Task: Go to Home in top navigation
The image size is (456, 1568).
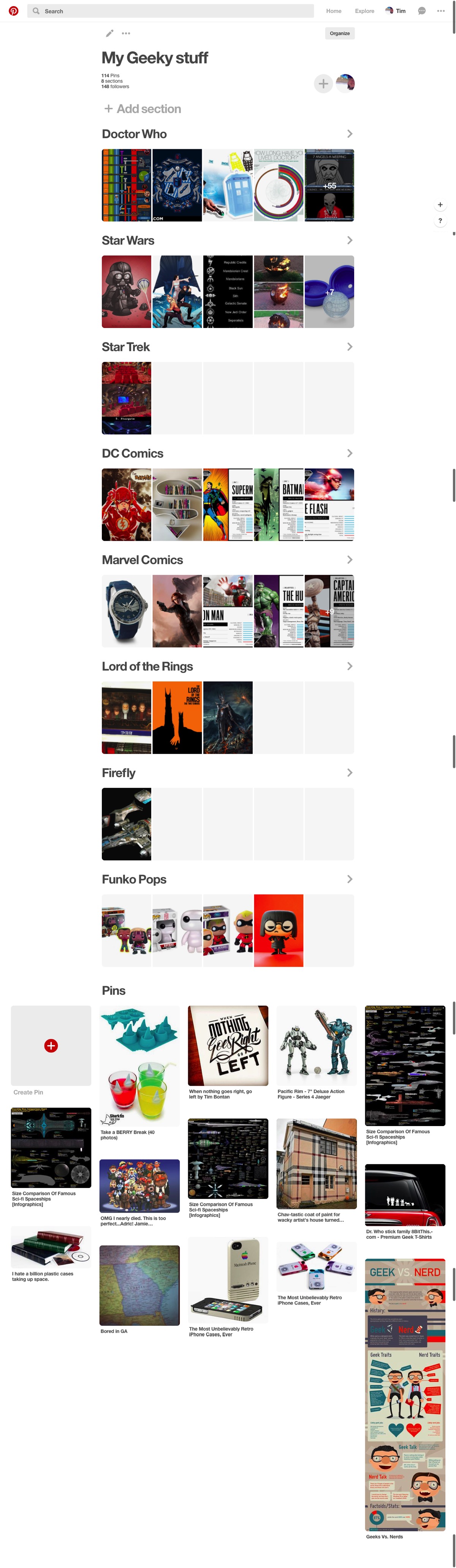Action: 334,11
